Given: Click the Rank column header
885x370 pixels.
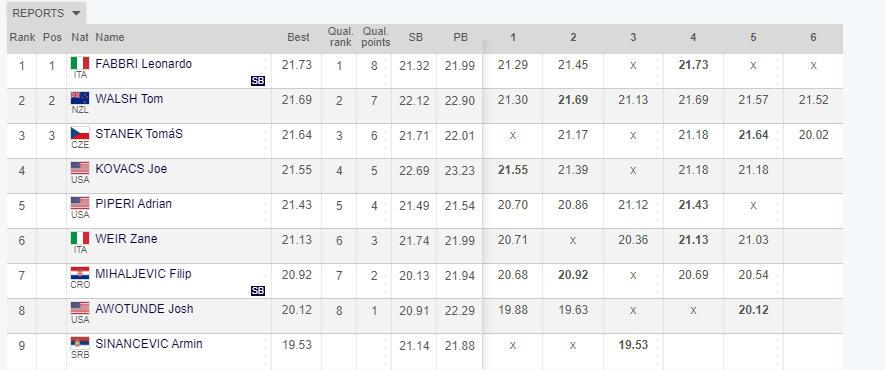Looking at the screenshot, I should [22, 37].
